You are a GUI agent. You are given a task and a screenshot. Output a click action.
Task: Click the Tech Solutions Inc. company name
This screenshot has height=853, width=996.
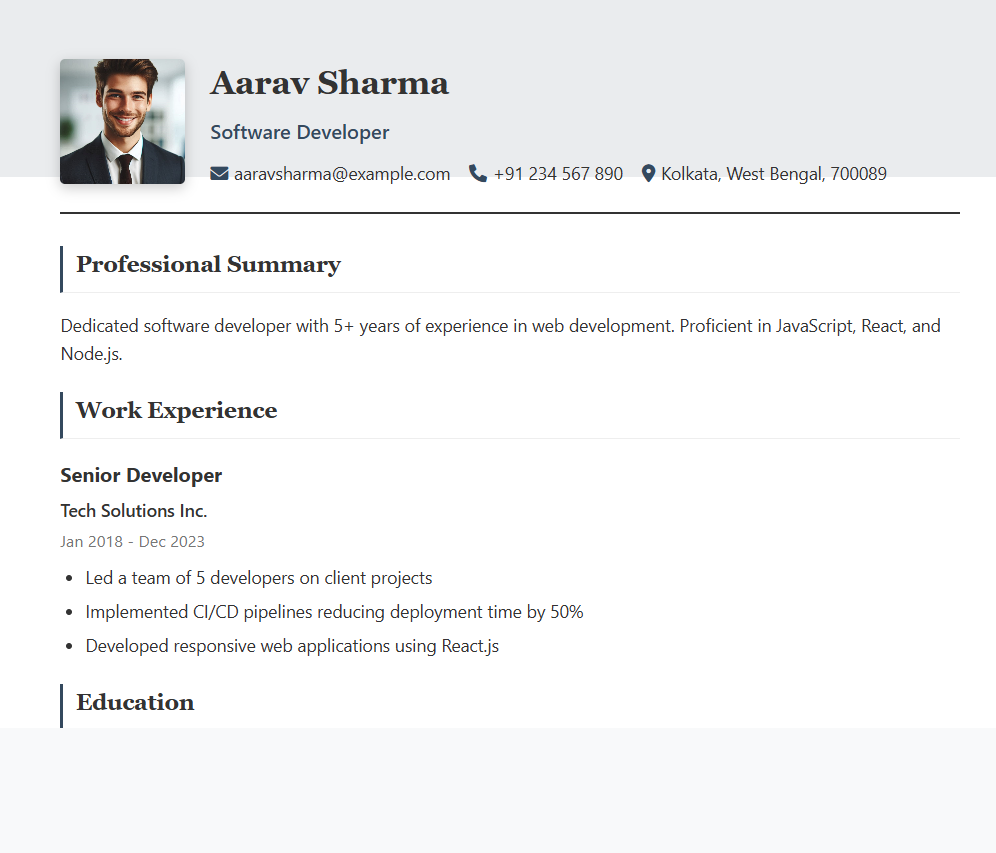[x=133, y=511]
